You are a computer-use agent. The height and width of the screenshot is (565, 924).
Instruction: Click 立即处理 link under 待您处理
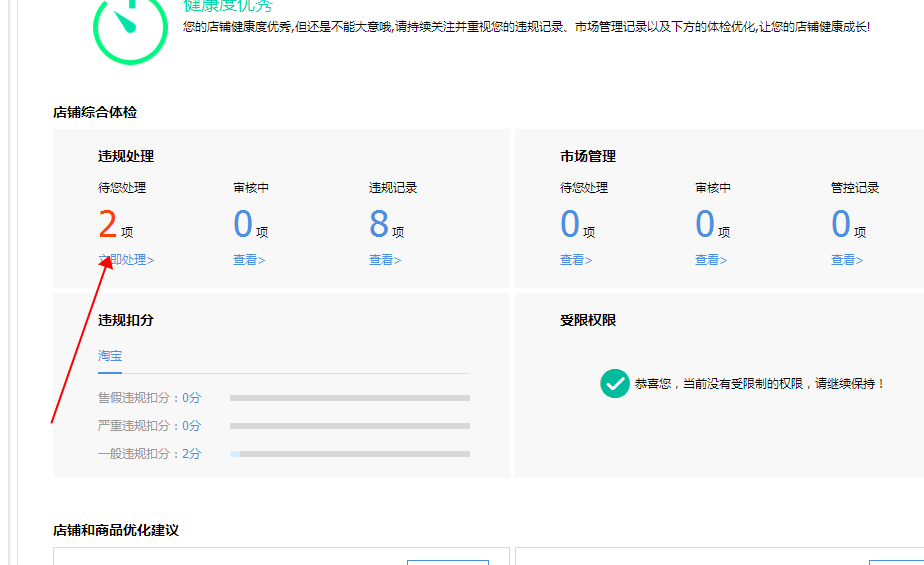tap(126, 260)
